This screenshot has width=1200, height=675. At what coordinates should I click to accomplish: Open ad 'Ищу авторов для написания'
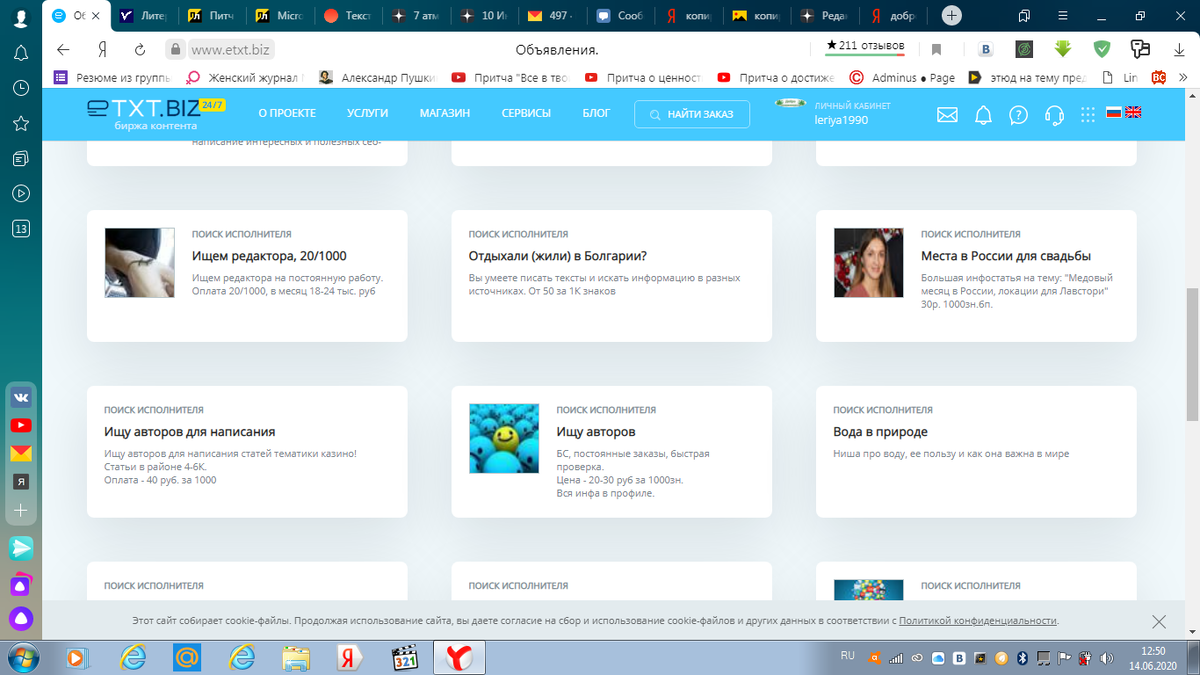[190, 432]
